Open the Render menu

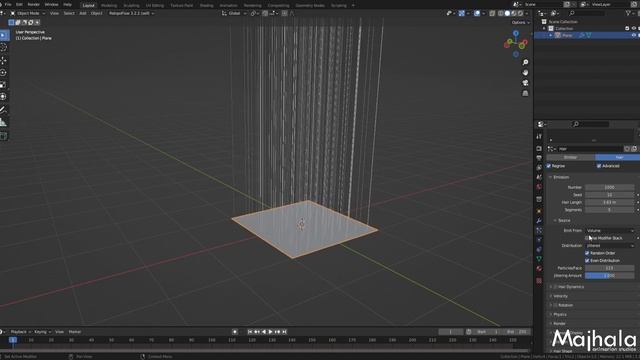click(33, 4)
